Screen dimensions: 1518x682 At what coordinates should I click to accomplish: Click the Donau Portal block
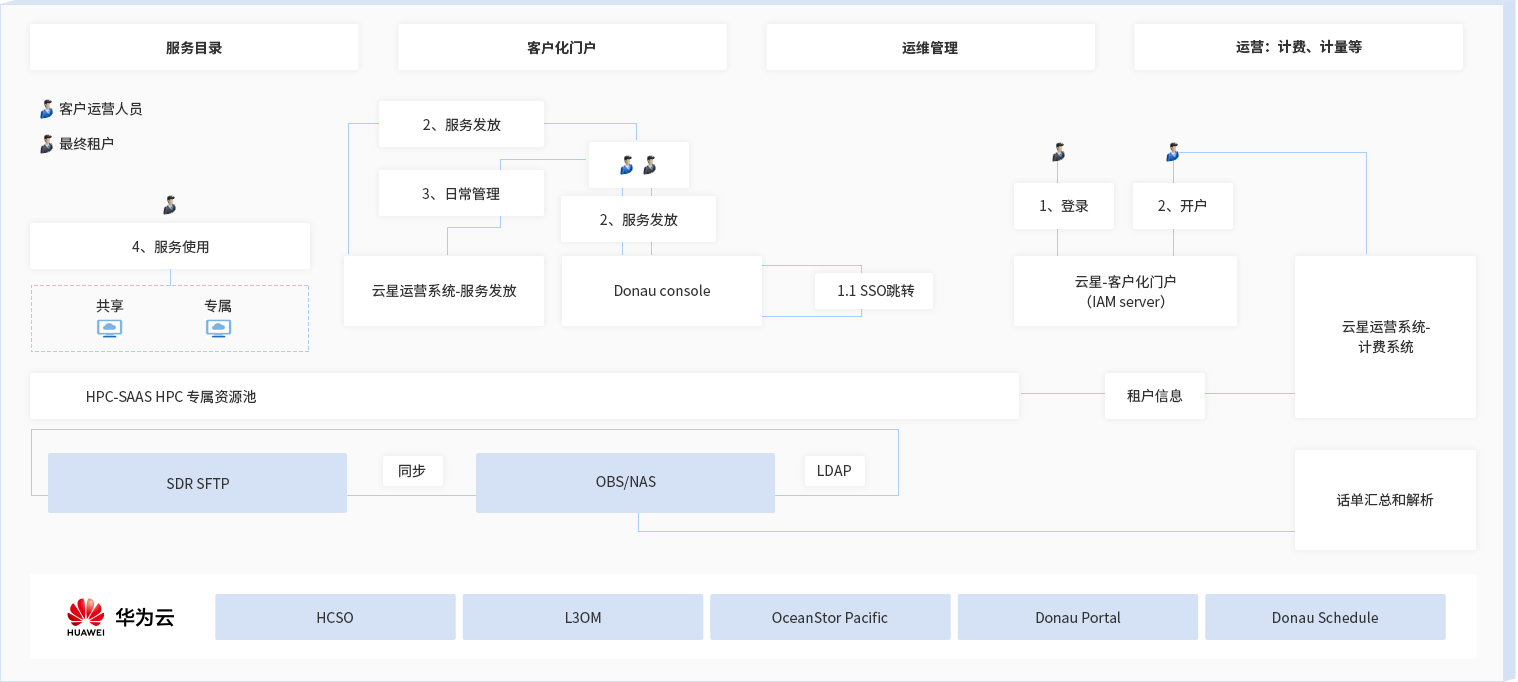[1078, 617]
